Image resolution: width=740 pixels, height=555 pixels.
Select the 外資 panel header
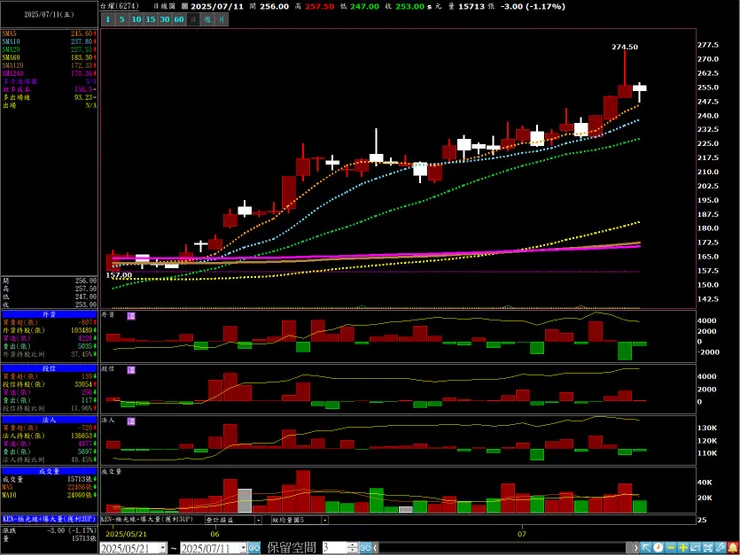click(49, 314)
